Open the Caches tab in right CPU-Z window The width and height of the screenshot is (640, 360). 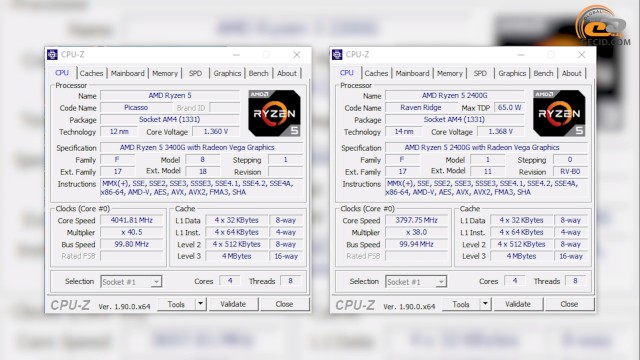point(376,73)
